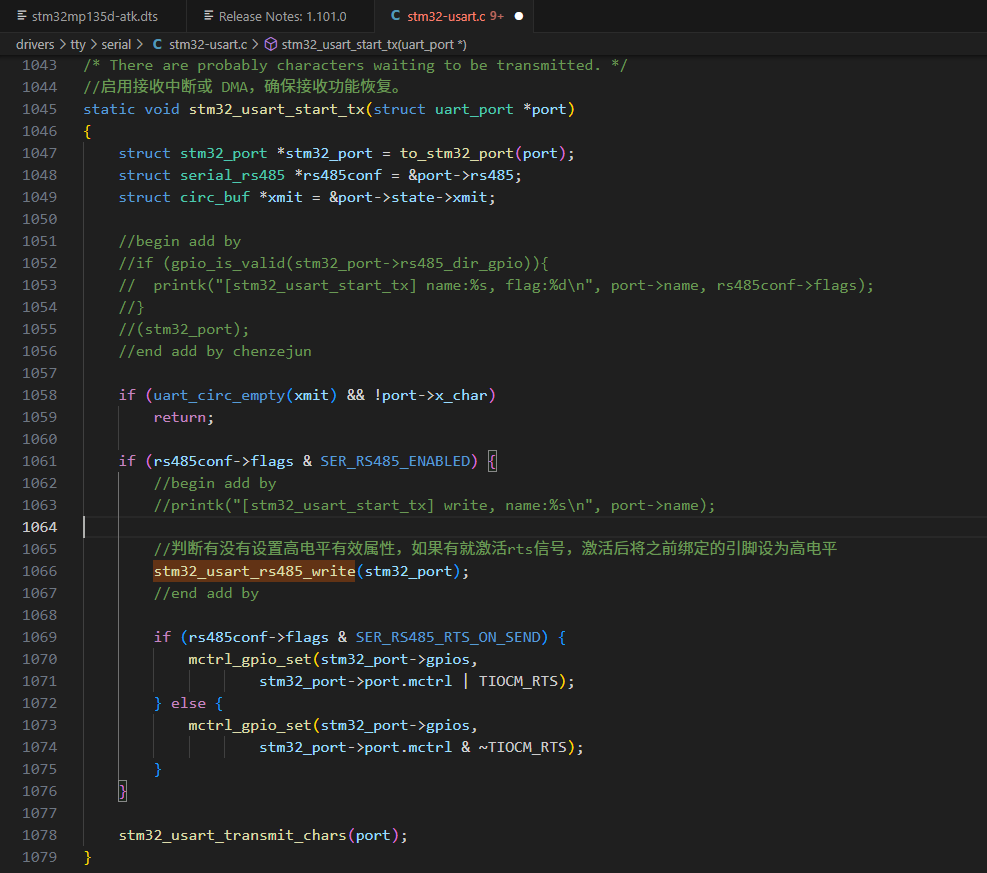
Task: Click the unsaved dot on stm32-usart.c tab
Action: point(519,16)
